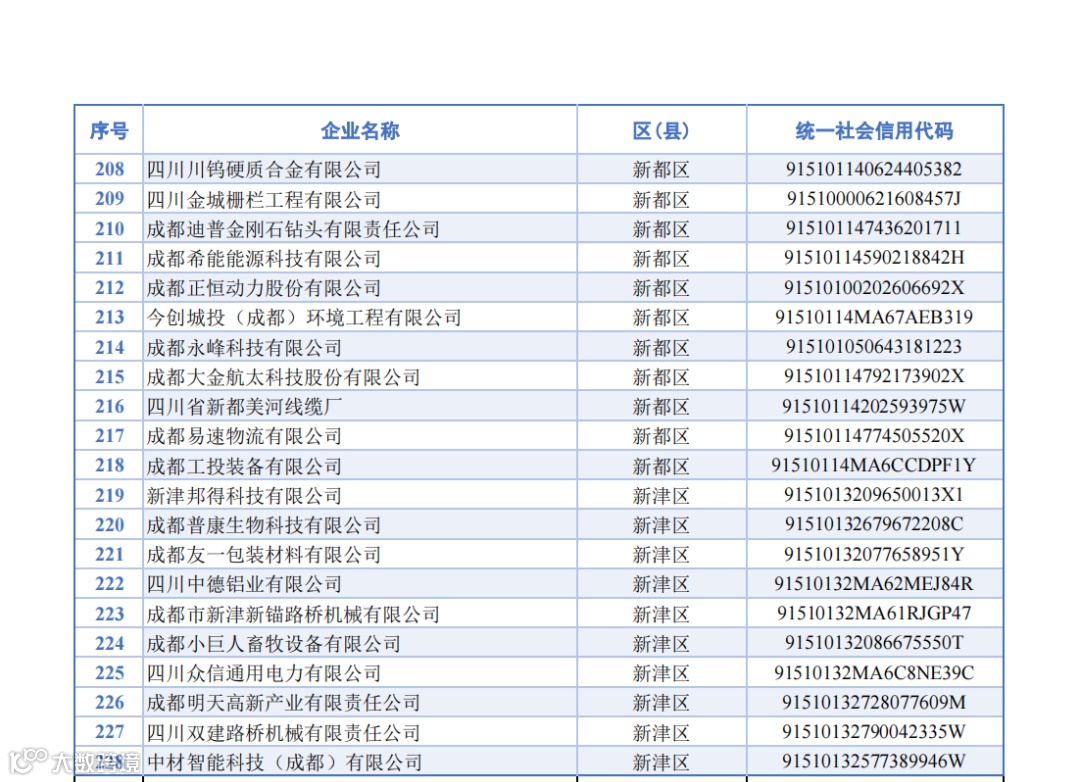Click 成都永峰科技有限公司 name

(x=245, y=347)
